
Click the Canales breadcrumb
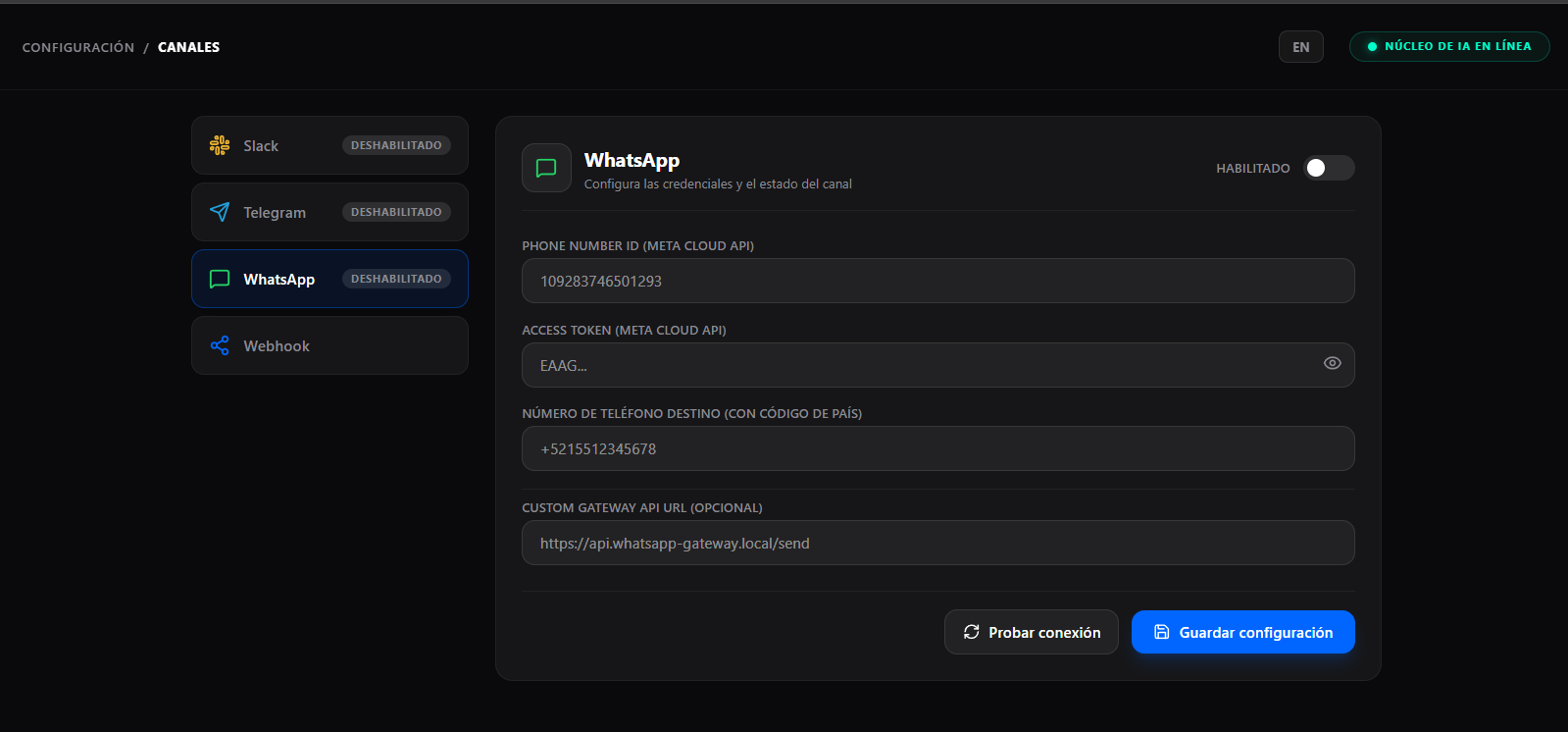point(188,47)
